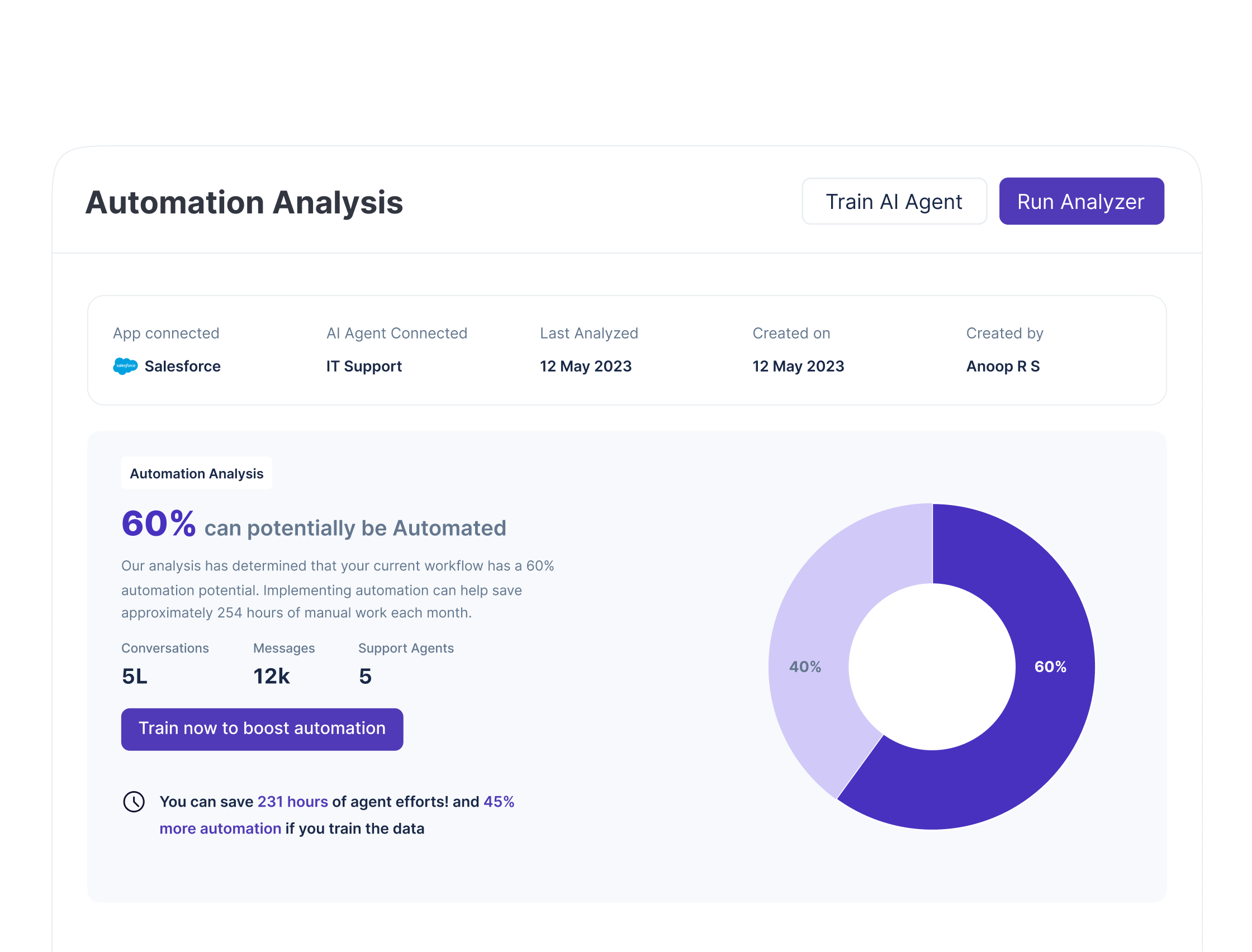This screenshot has height=952, width=1252.
Task: Click the Conversations 5L statistic
Action: [x=134, y=676]
